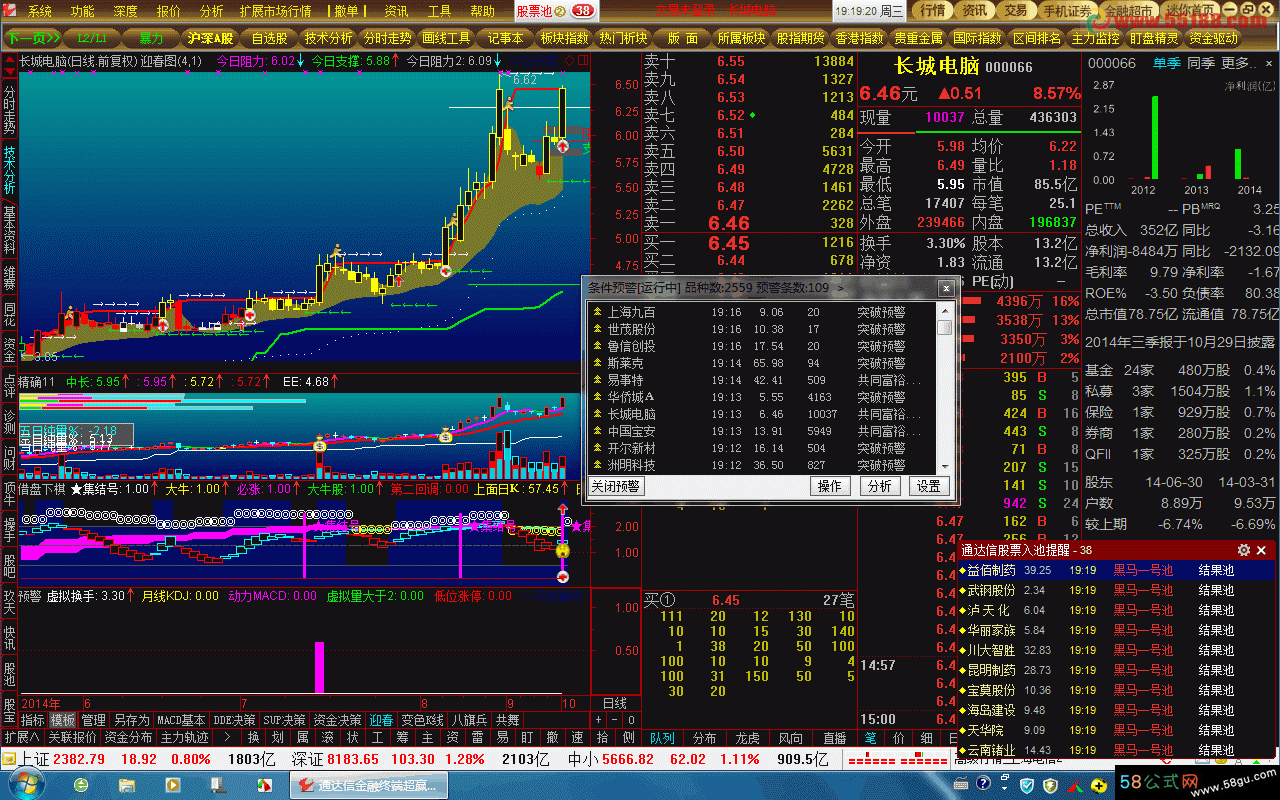The image size is (1280, 800).
Task: Select the MACD基本 template tab
Action: coord(181,720)
